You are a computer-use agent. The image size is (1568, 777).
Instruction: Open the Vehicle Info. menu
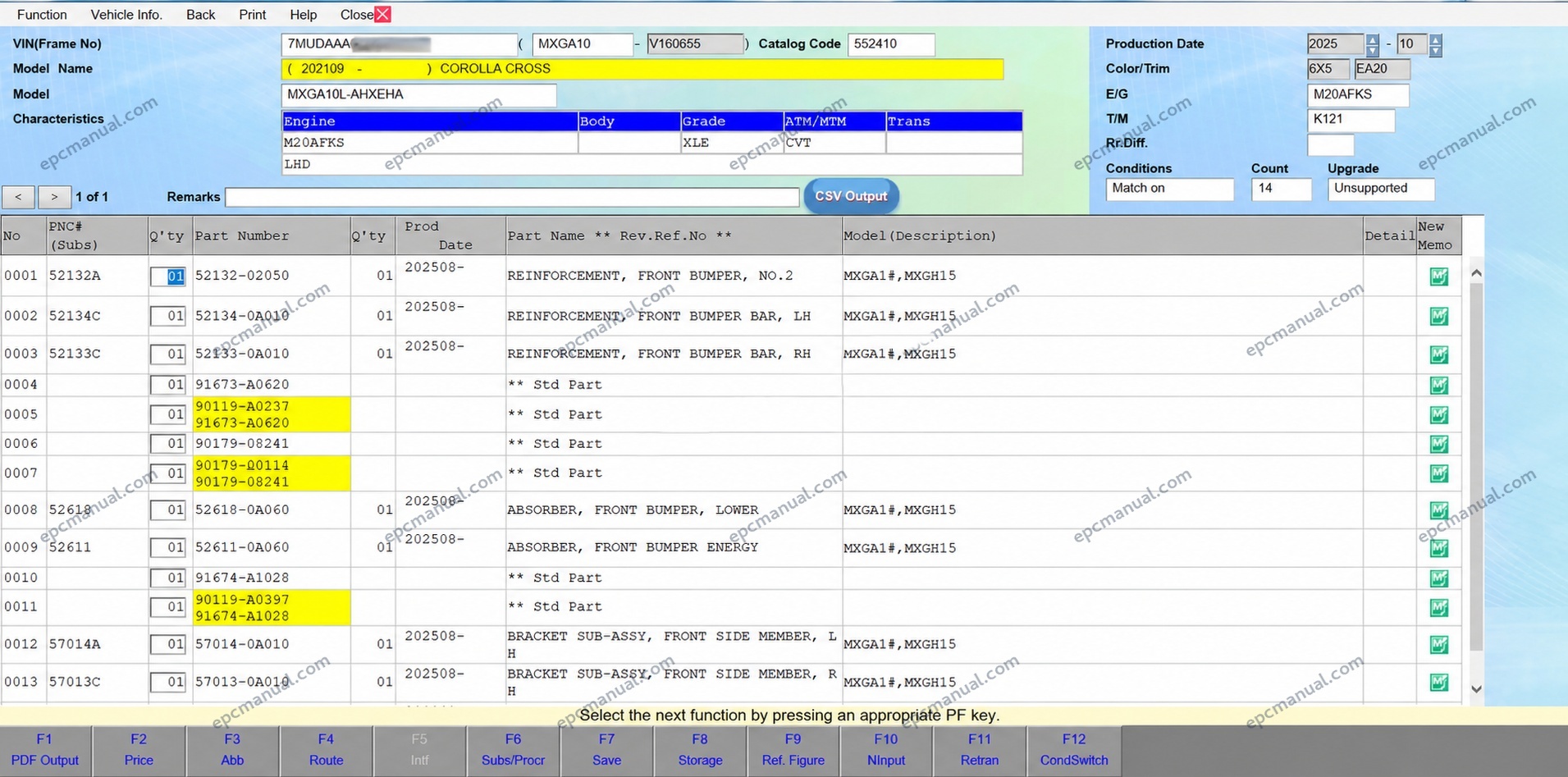pos(126,15)
